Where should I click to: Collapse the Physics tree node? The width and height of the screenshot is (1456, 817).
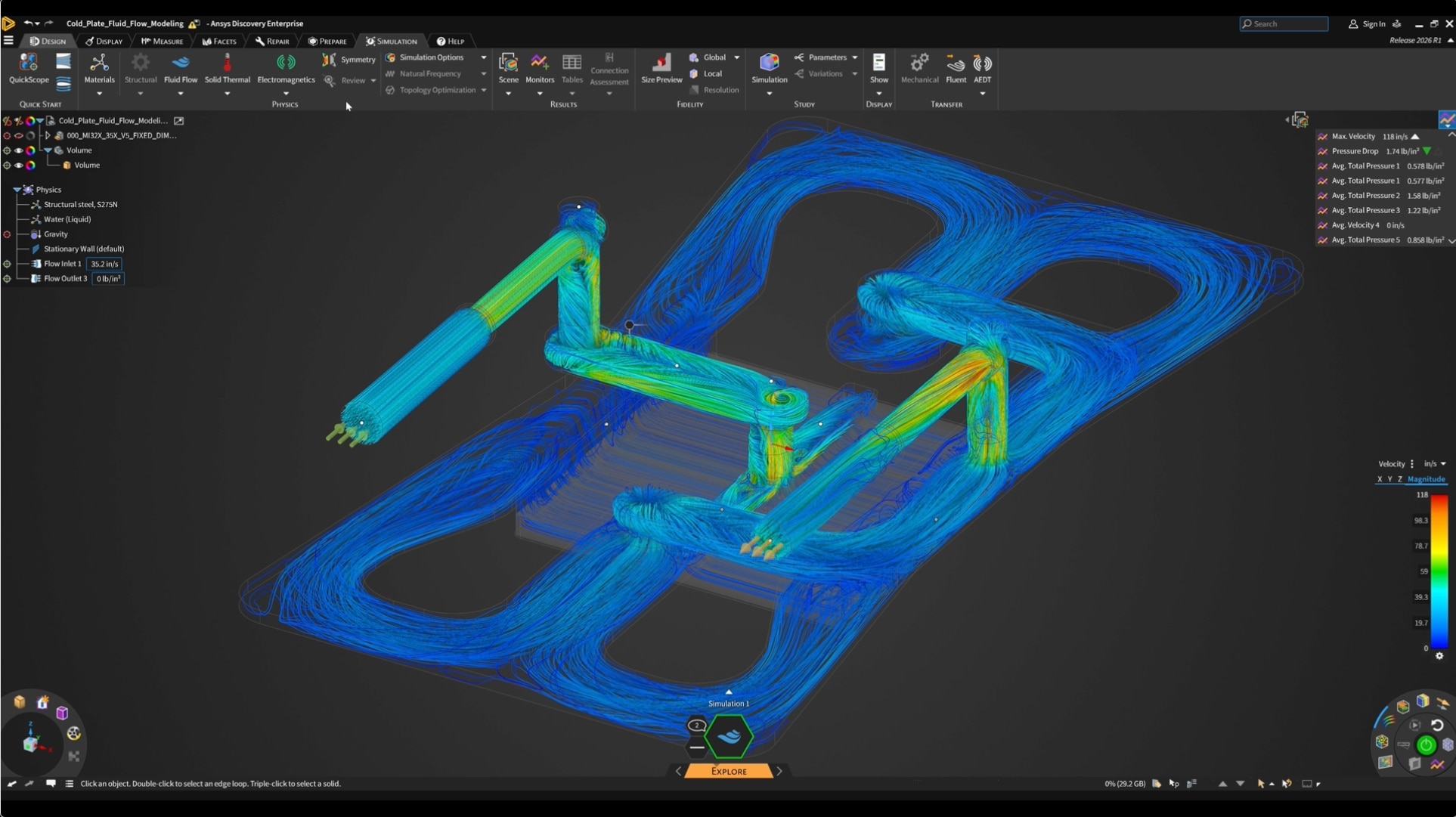[x=17, y=190]
